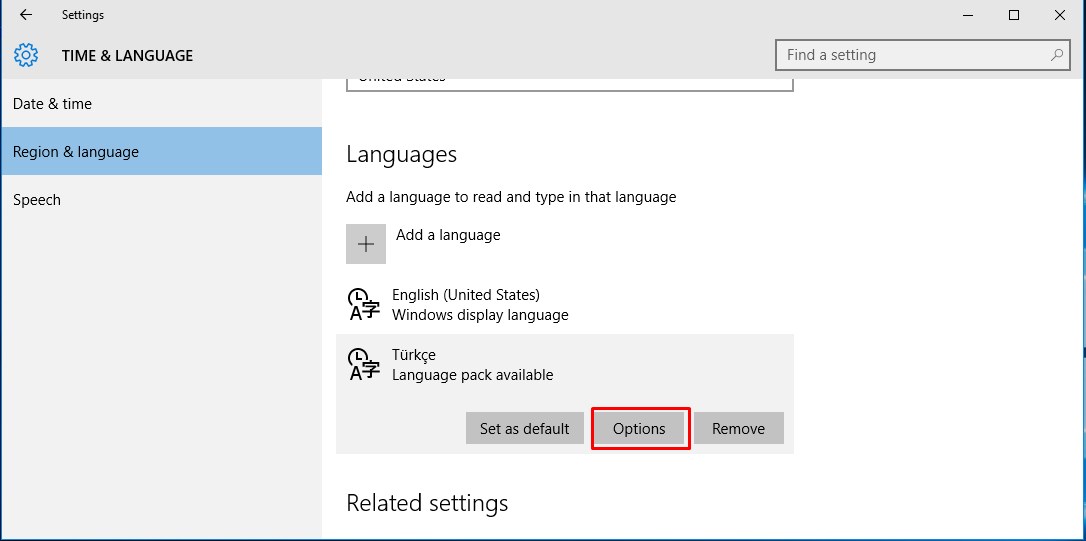Close the Settings window
This screenshot has width=1086, height=541.
1060,15
